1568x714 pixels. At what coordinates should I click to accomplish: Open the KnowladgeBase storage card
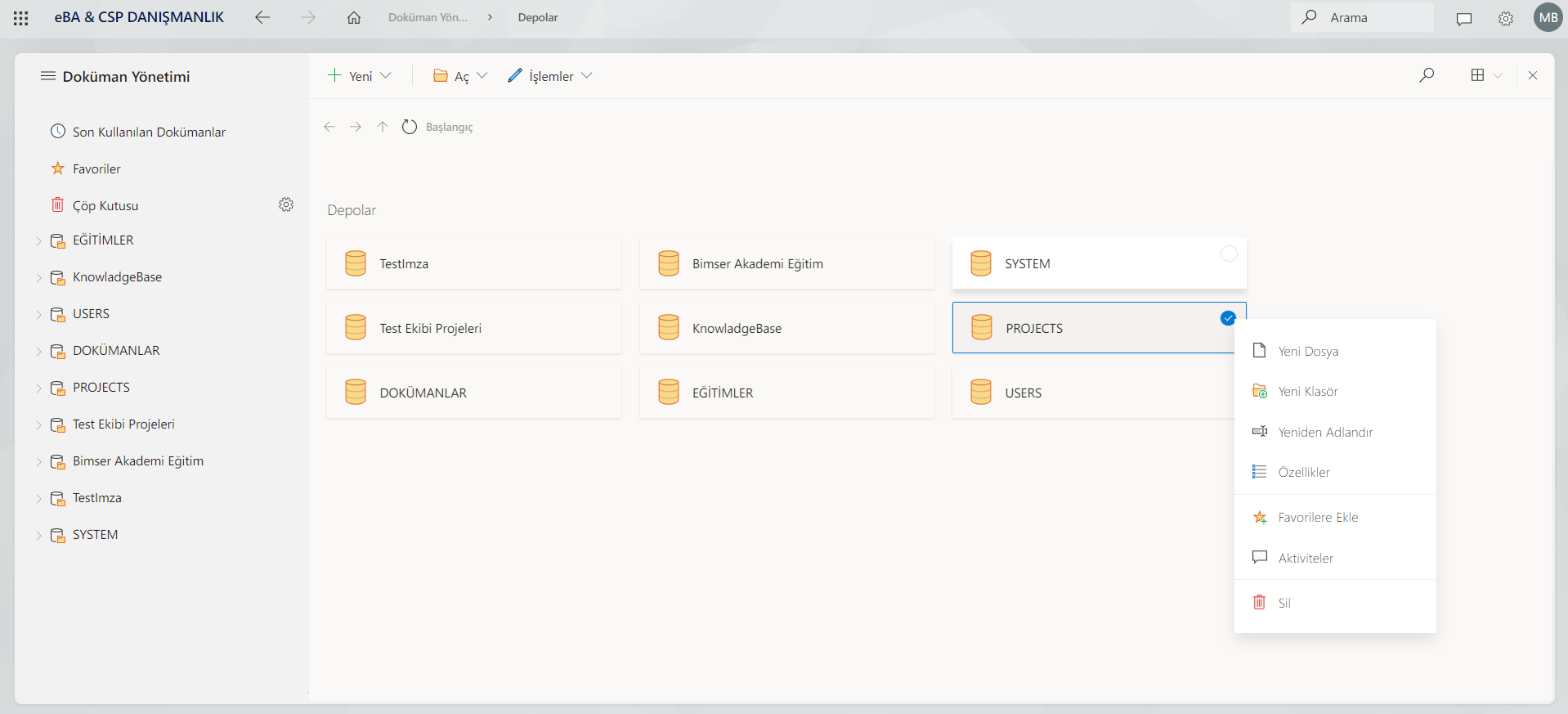point(787,328)
